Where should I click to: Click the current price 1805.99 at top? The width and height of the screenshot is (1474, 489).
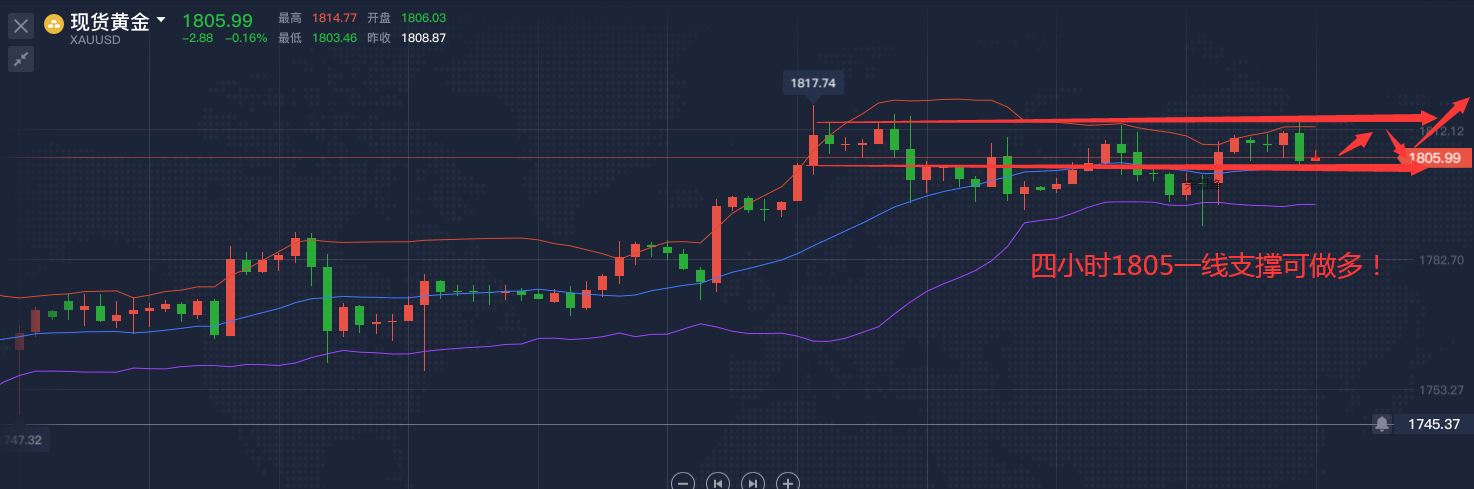(217, 19)
